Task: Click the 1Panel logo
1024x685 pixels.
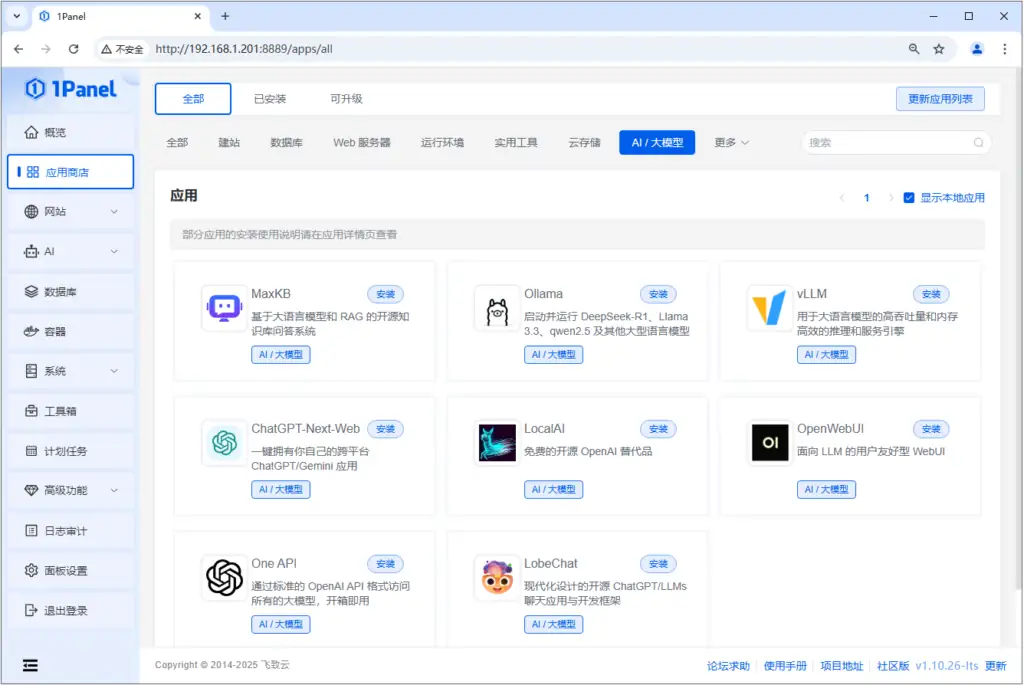Action: [70, 90]
